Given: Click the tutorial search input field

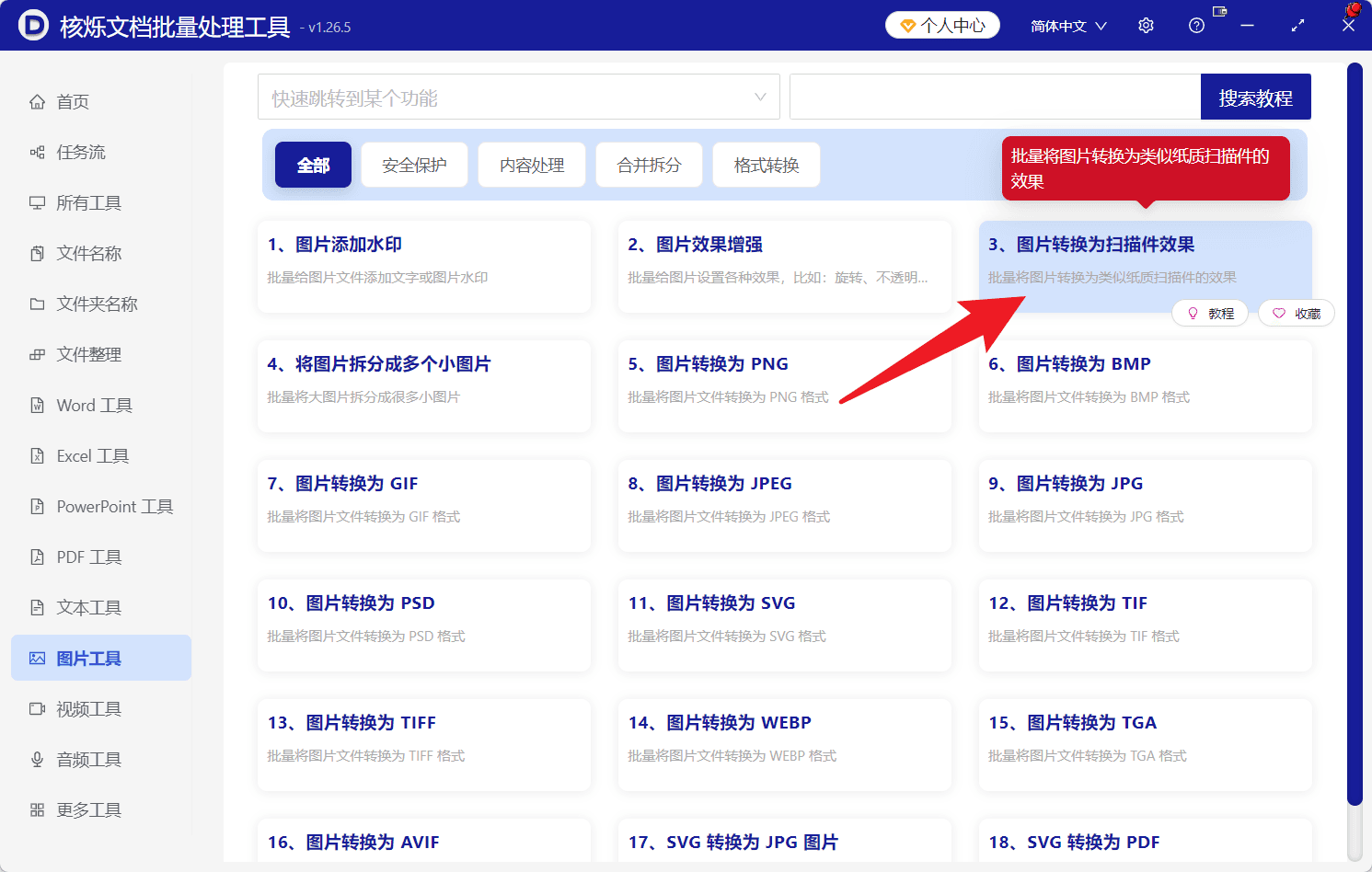Looking at the screenshot, I should click(995, 97).
